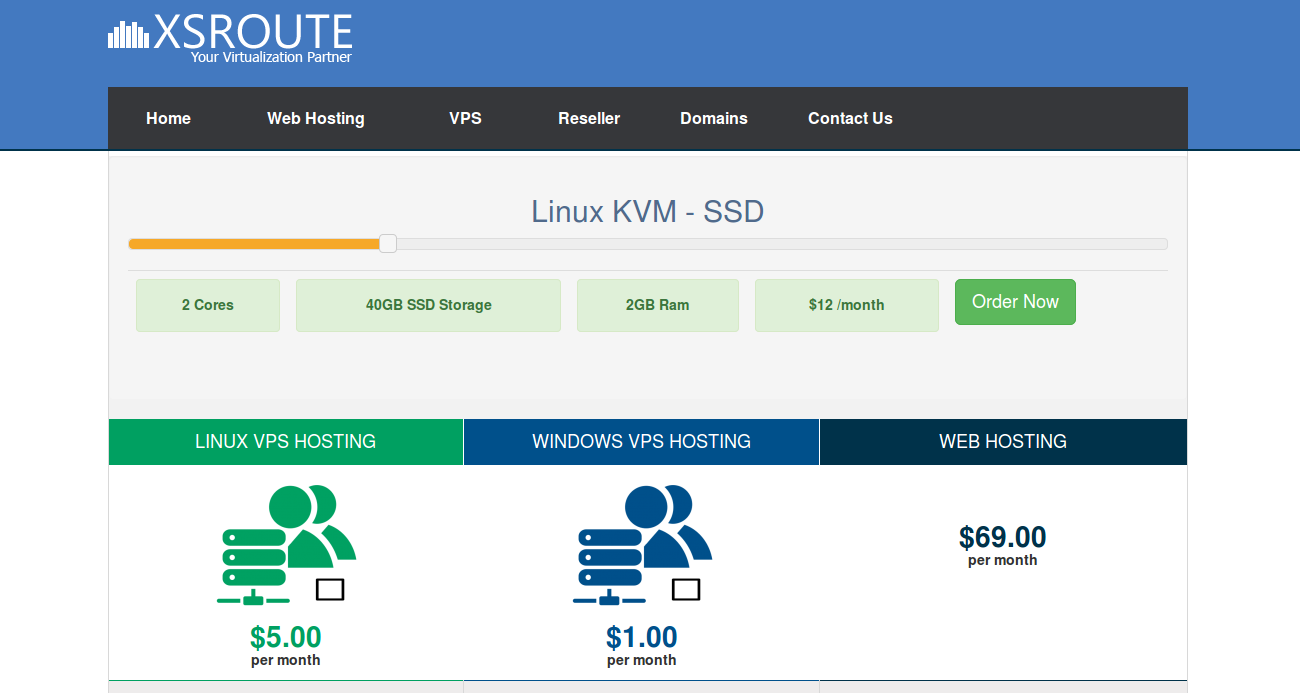Screen dimensions: 1300x693
Task: Click the green Order Now button
Action: tap(1015, 302)
